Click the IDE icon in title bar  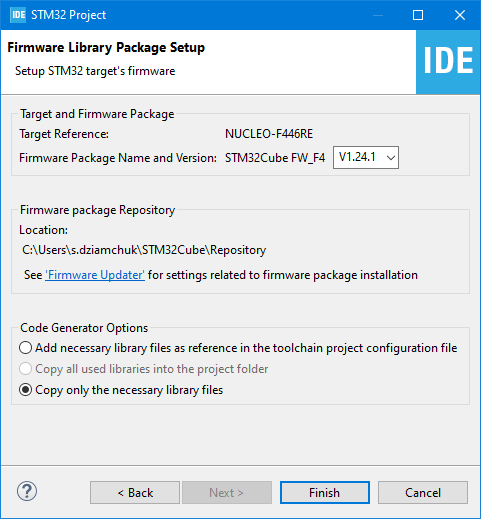pyautogui.click(x=18, y=15)
